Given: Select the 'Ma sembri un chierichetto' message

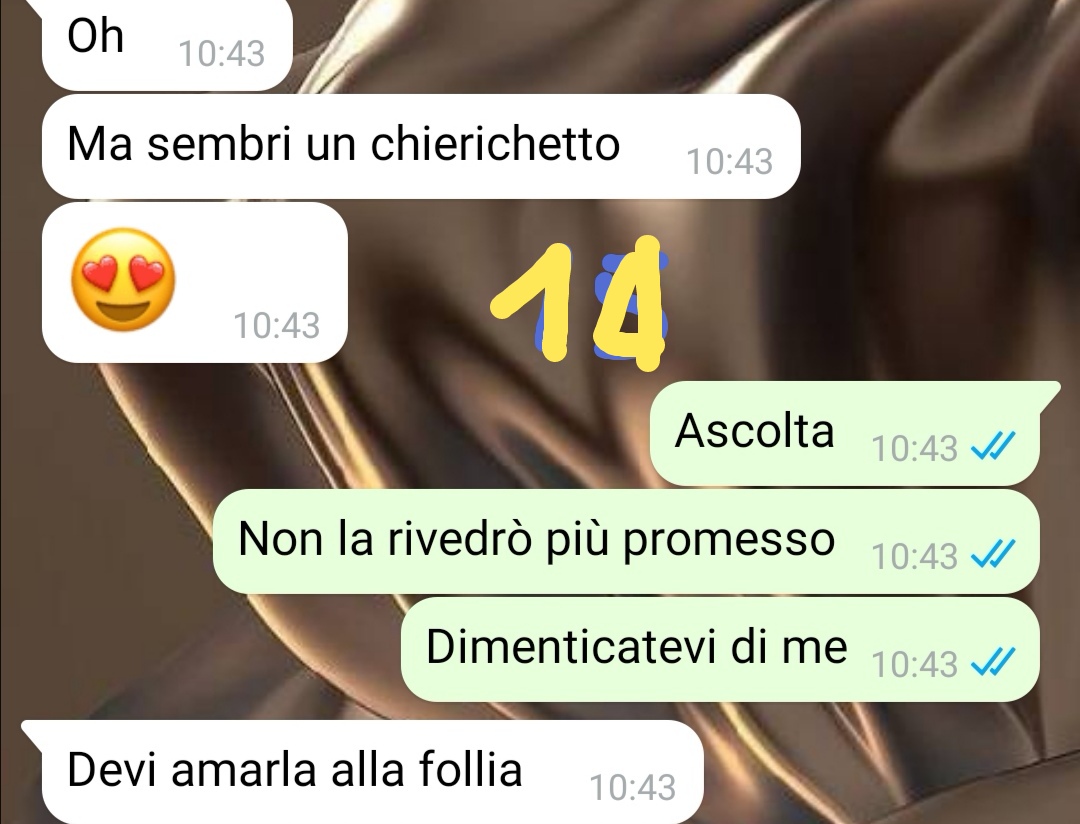Looking at the screenshot, I should tap(421, 147).
